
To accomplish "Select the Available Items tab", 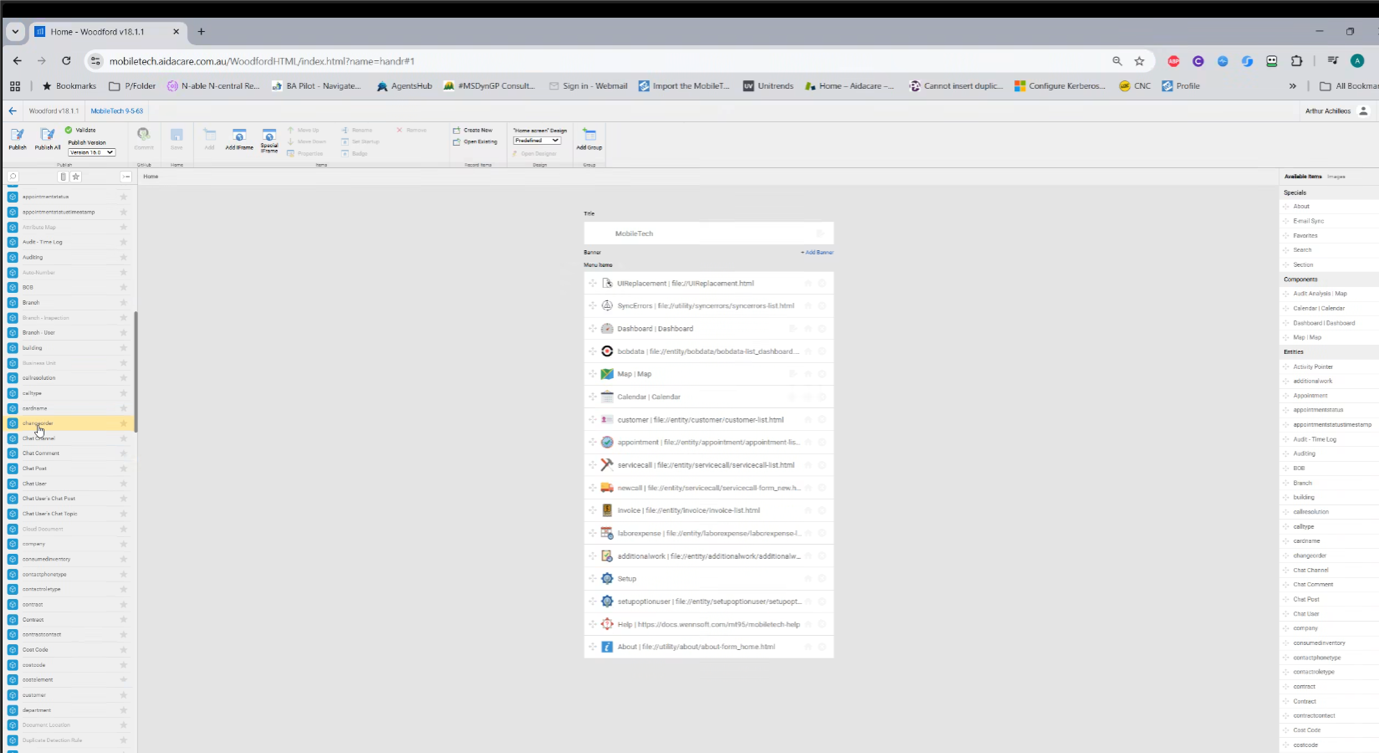I will click(x=1303, y=176).
